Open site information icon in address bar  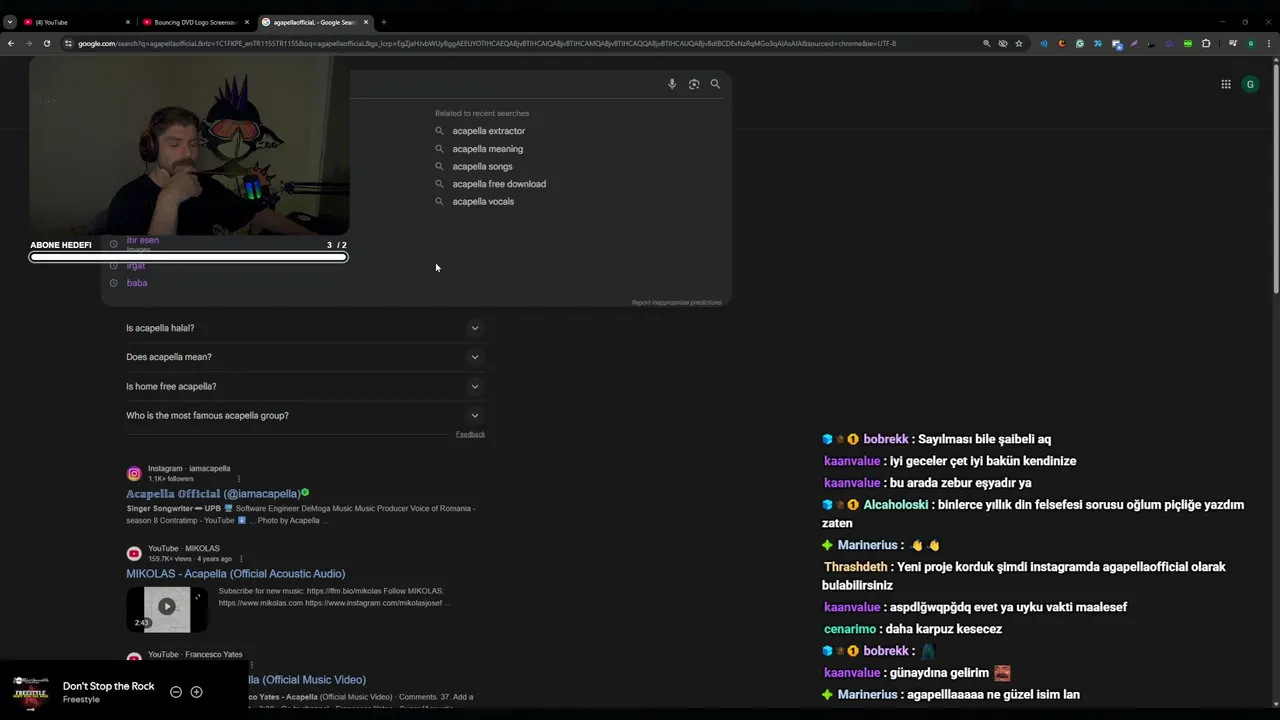click(68, 43)
